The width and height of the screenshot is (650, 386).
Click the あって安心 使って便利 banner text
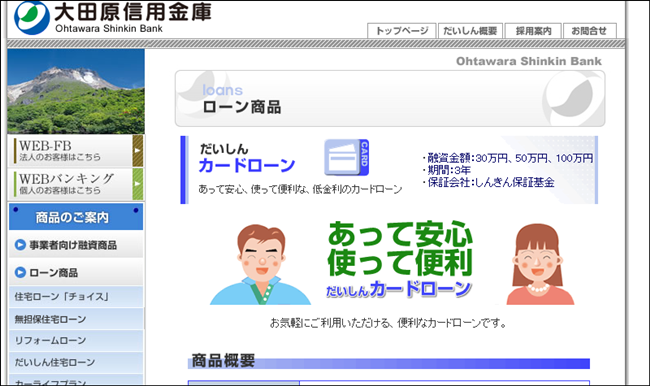point(400,249)
